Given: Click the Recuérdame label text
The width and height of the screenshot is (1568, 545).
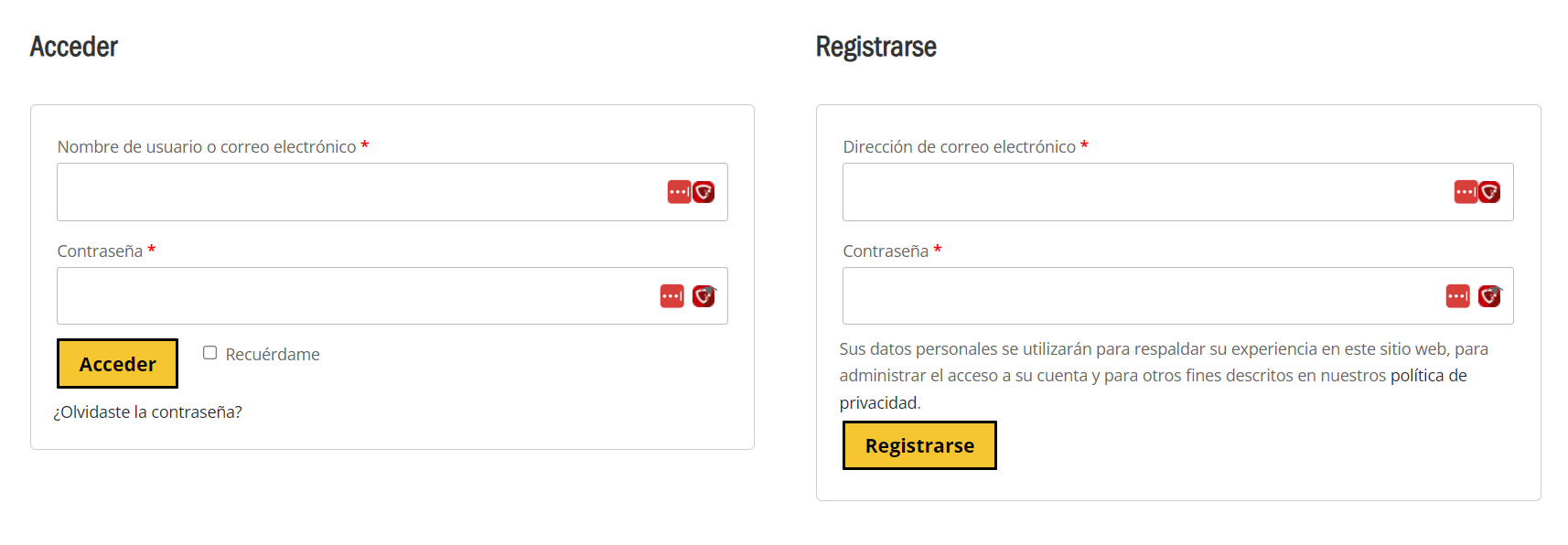Looking at the screenshot, I should (273, 354).
